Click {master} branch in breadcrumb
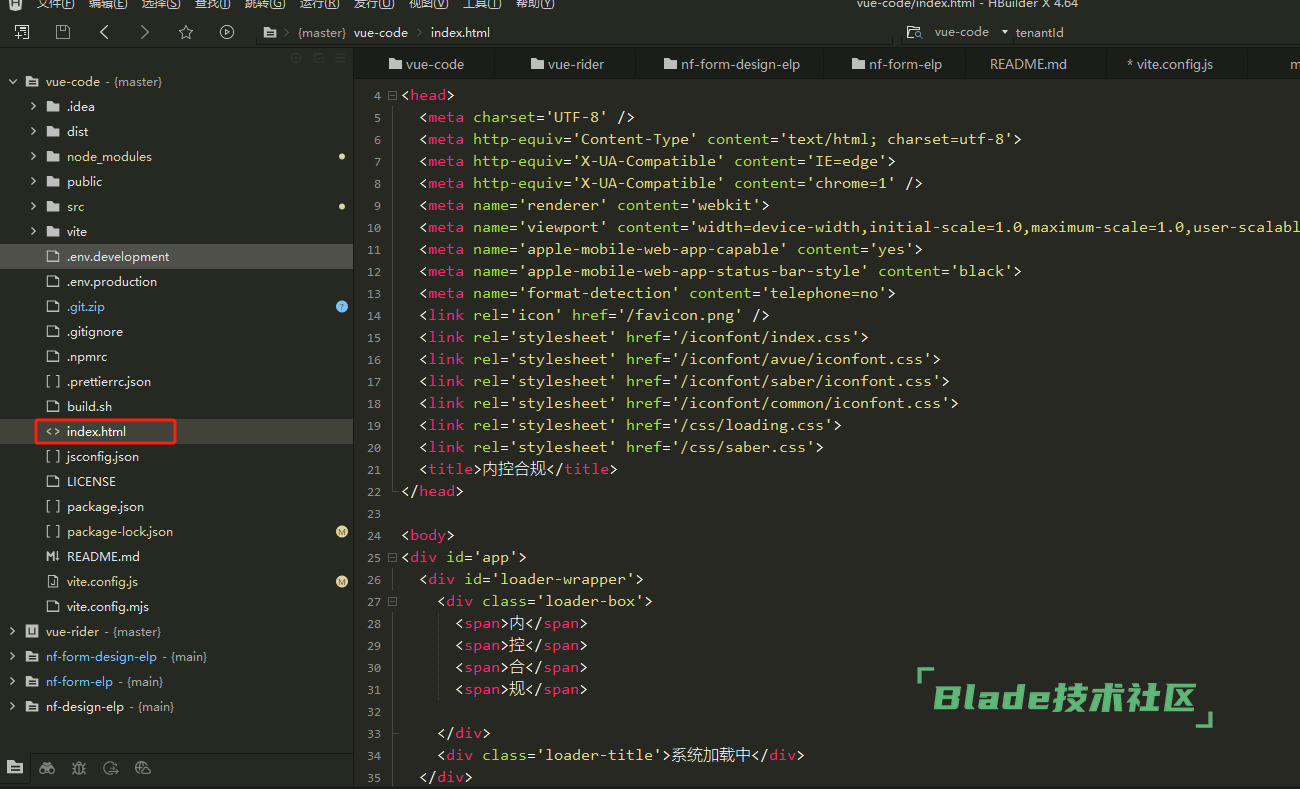 (322, 33)
